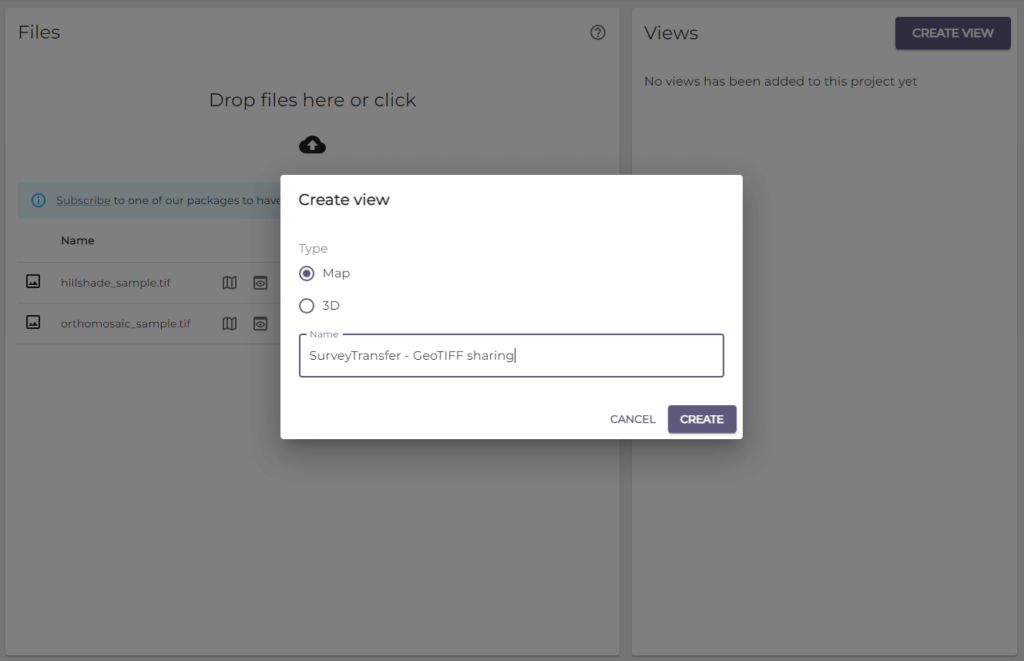Image resolution: width=1024 pixels, height=661 pixels.
Task: Click the Create View button in Views panel
Action: [x=952, y=33]
